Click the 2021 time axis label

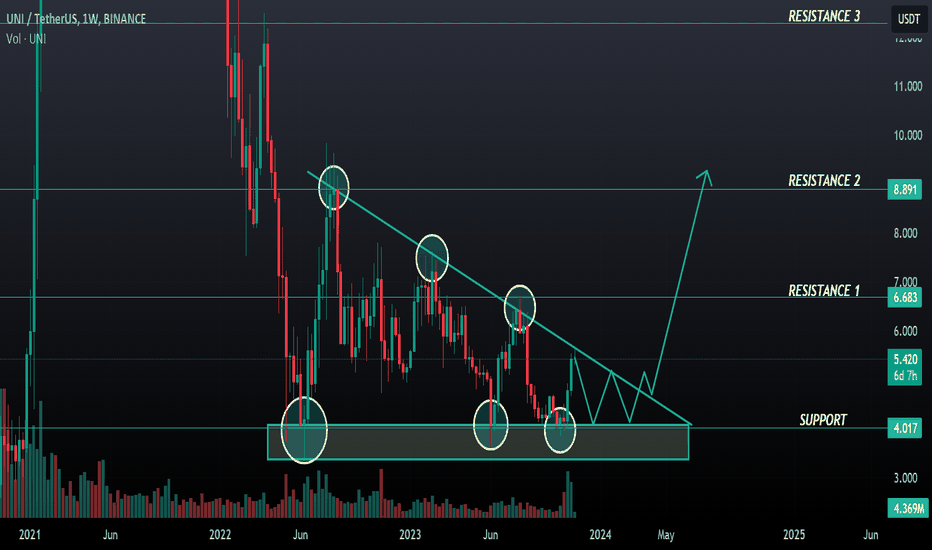30,535
